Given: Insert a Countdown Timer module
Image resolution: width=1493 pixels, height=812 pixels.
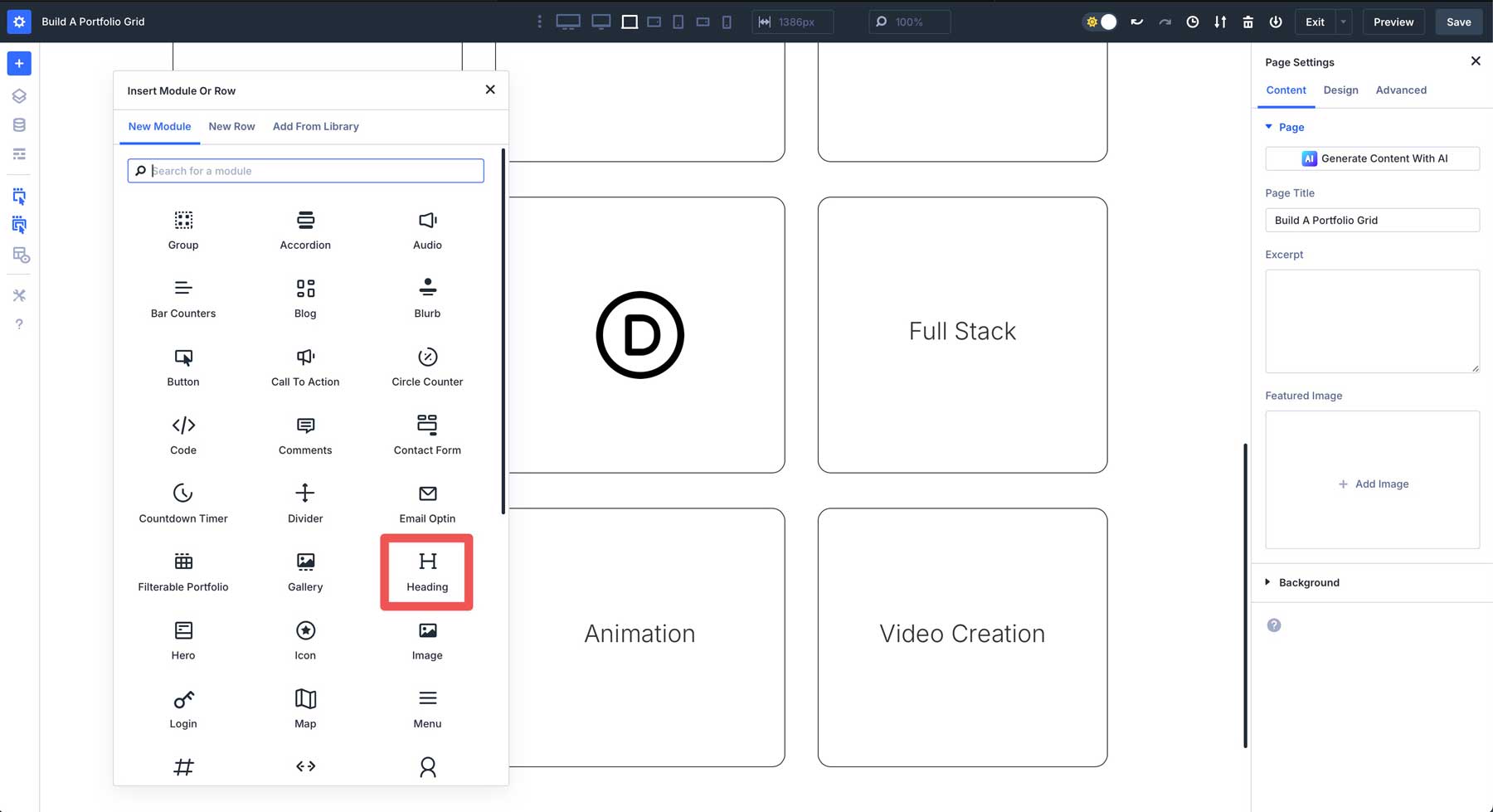Looking at the screenshot, I should coord(182,503).
